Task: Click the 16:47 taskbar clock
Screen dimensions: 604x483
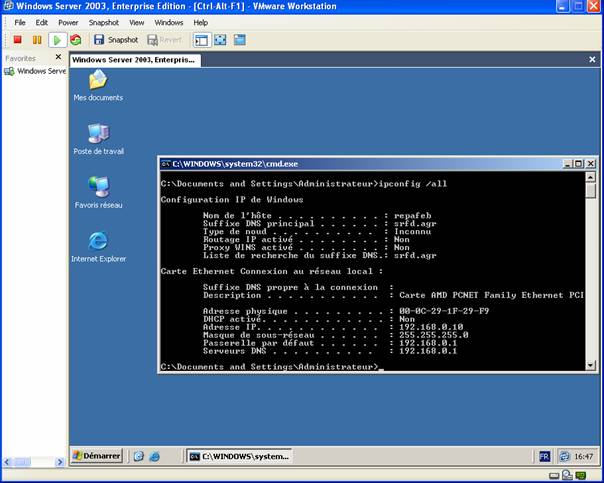Action: point(584,457)
